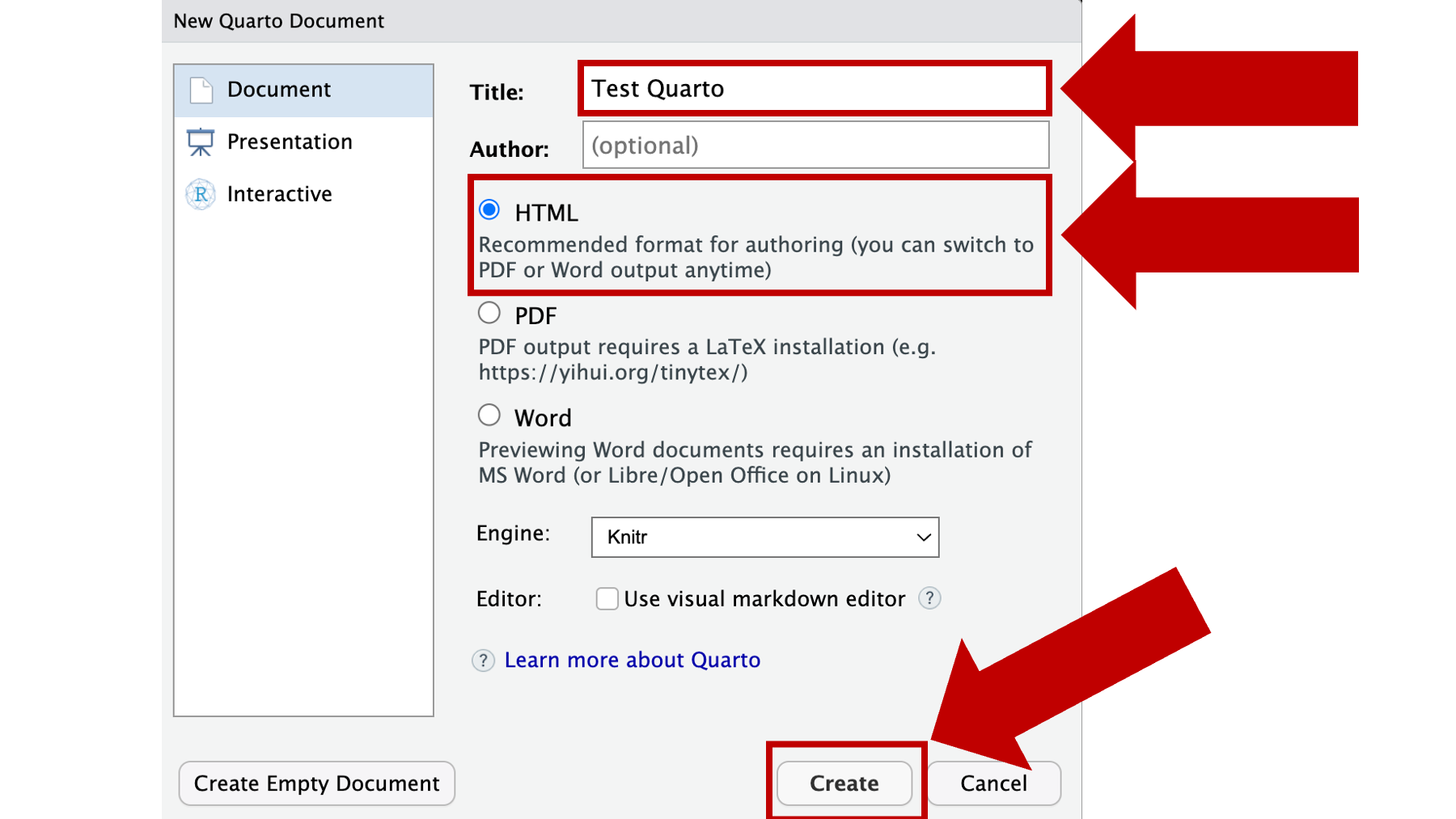The width and height of the screenshot is (1456, 819).
Task: Click the Recommended format for authoring text
Action: pyautogui.click(x=756, y=257)
